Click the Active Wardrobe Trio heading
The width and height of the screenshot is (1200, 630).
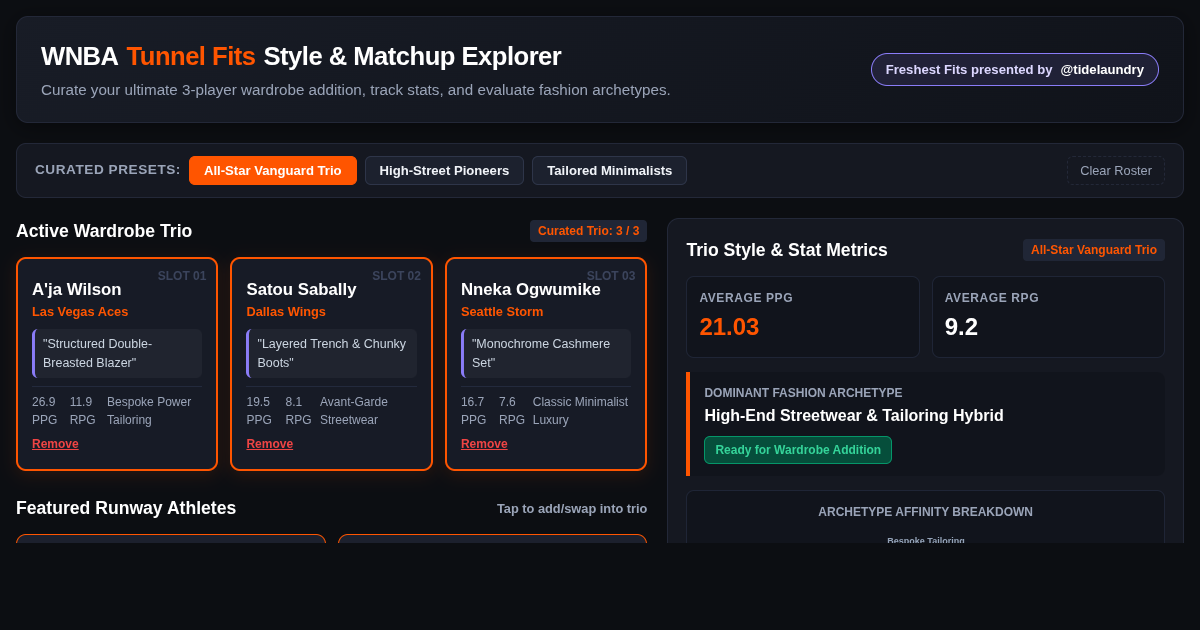104,231
